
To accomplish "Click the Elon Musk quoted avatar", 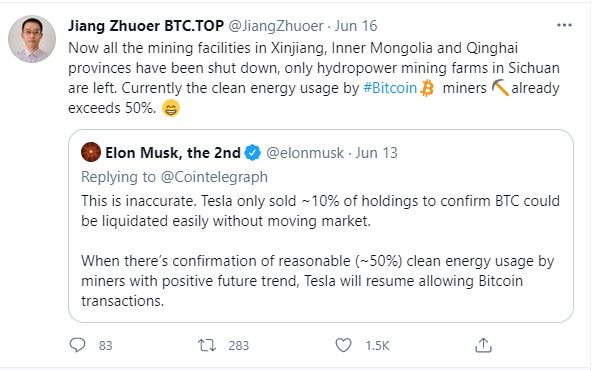I will click(91, 152).
